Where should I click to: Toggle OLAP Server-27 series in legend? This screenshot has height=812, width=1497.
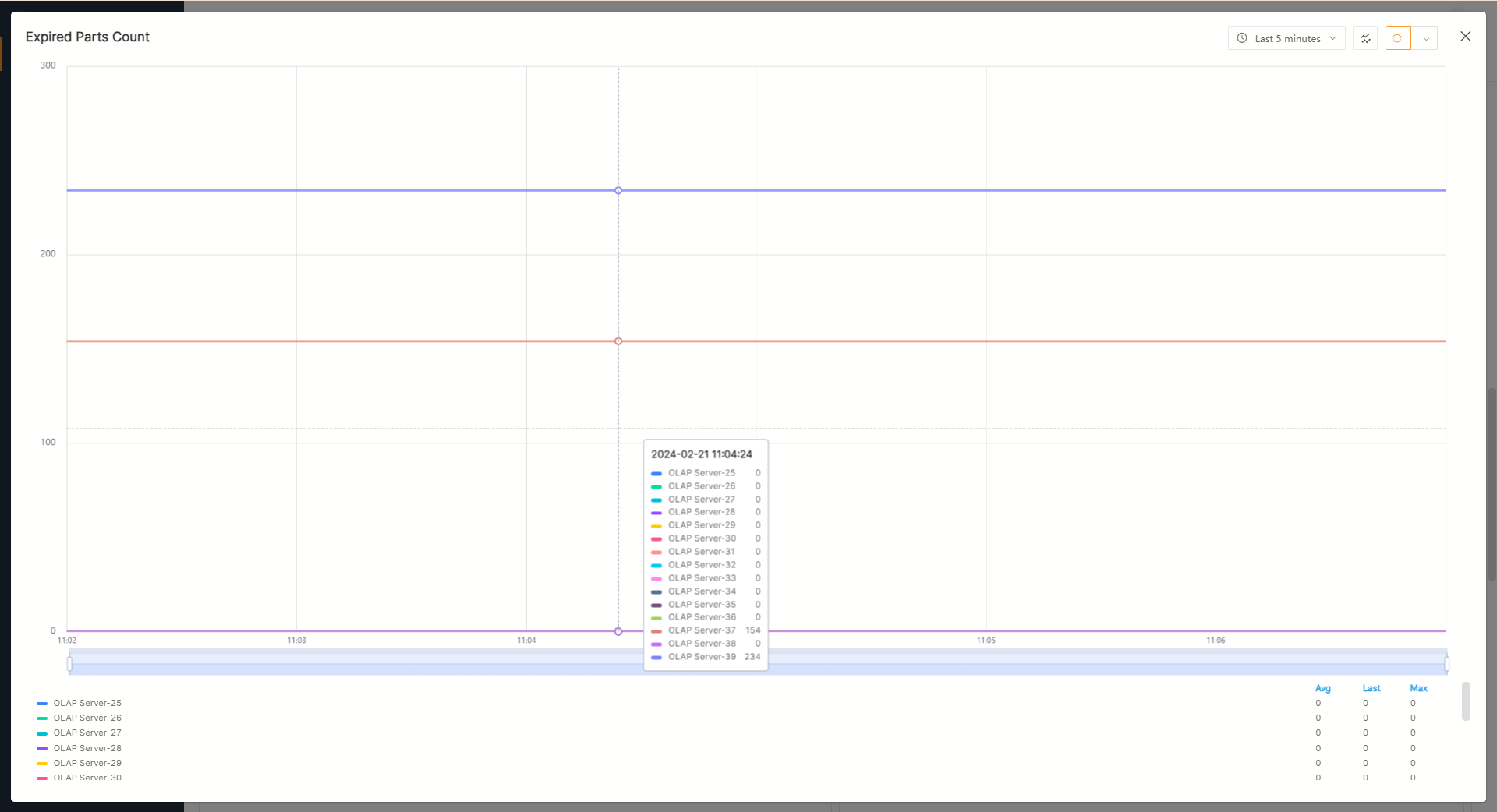[x=87, y=733]
